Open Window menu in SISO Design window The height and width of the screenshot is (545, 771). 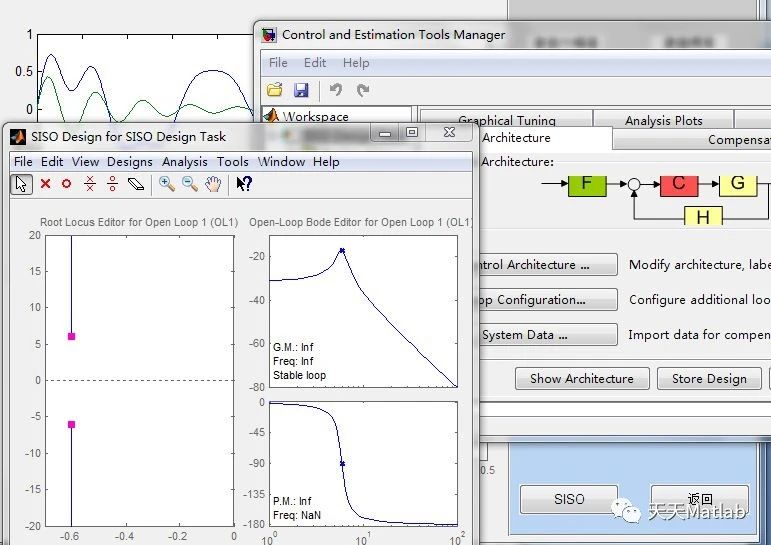(281, 162)
